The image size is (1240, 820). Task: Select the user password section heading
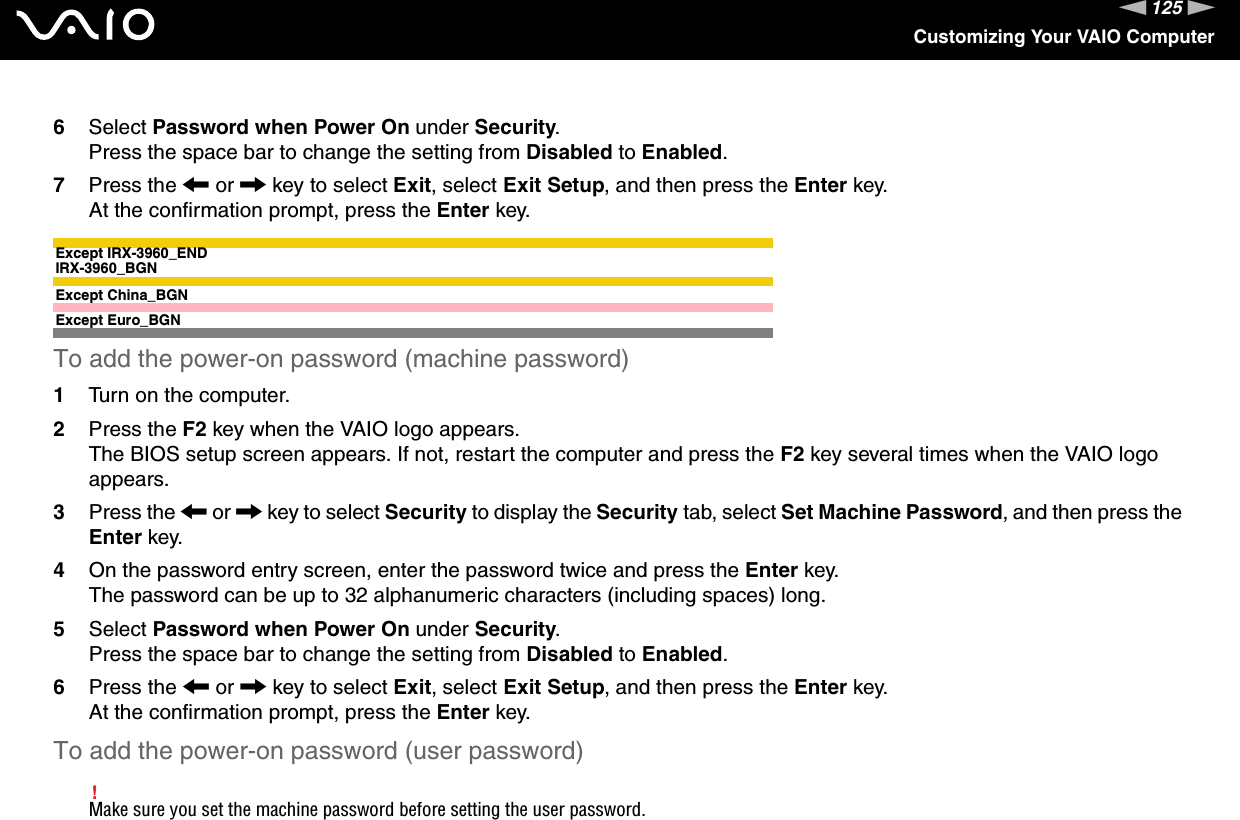click(x=318, y=750)
